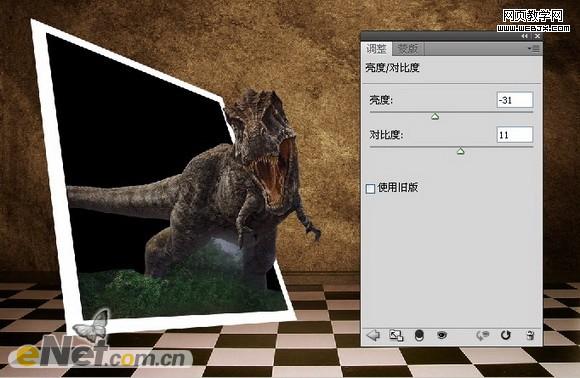Return to adjustment list with back arrow
Screen dimensions: 580x378
373,335
